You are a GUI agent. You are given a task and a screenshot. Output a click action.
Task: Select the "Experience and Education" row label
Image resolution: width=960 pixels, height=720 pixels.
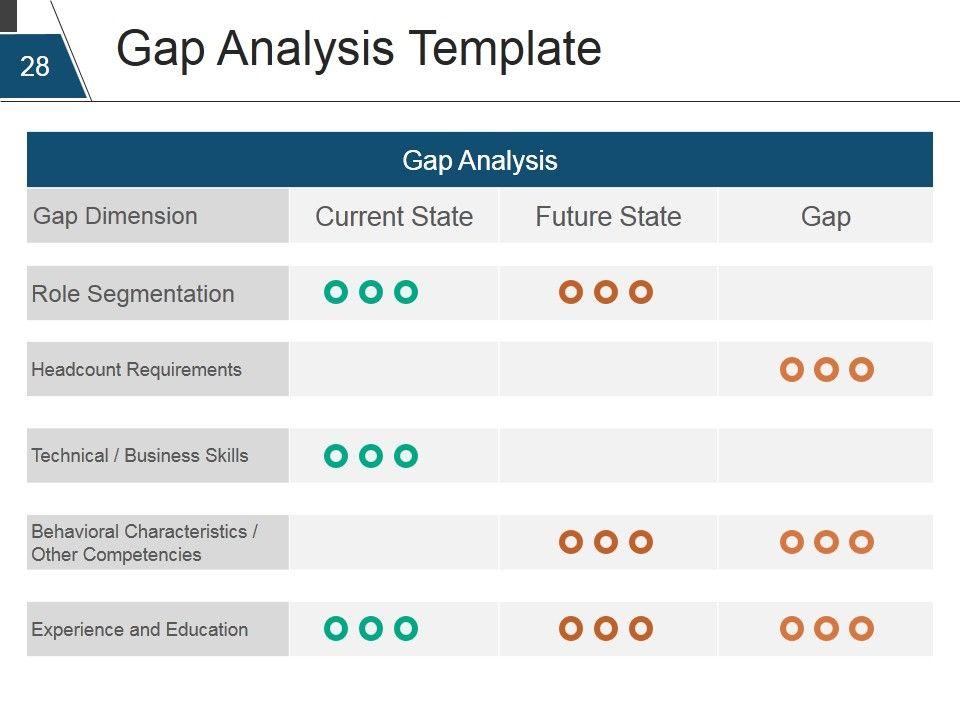[140, 630]
